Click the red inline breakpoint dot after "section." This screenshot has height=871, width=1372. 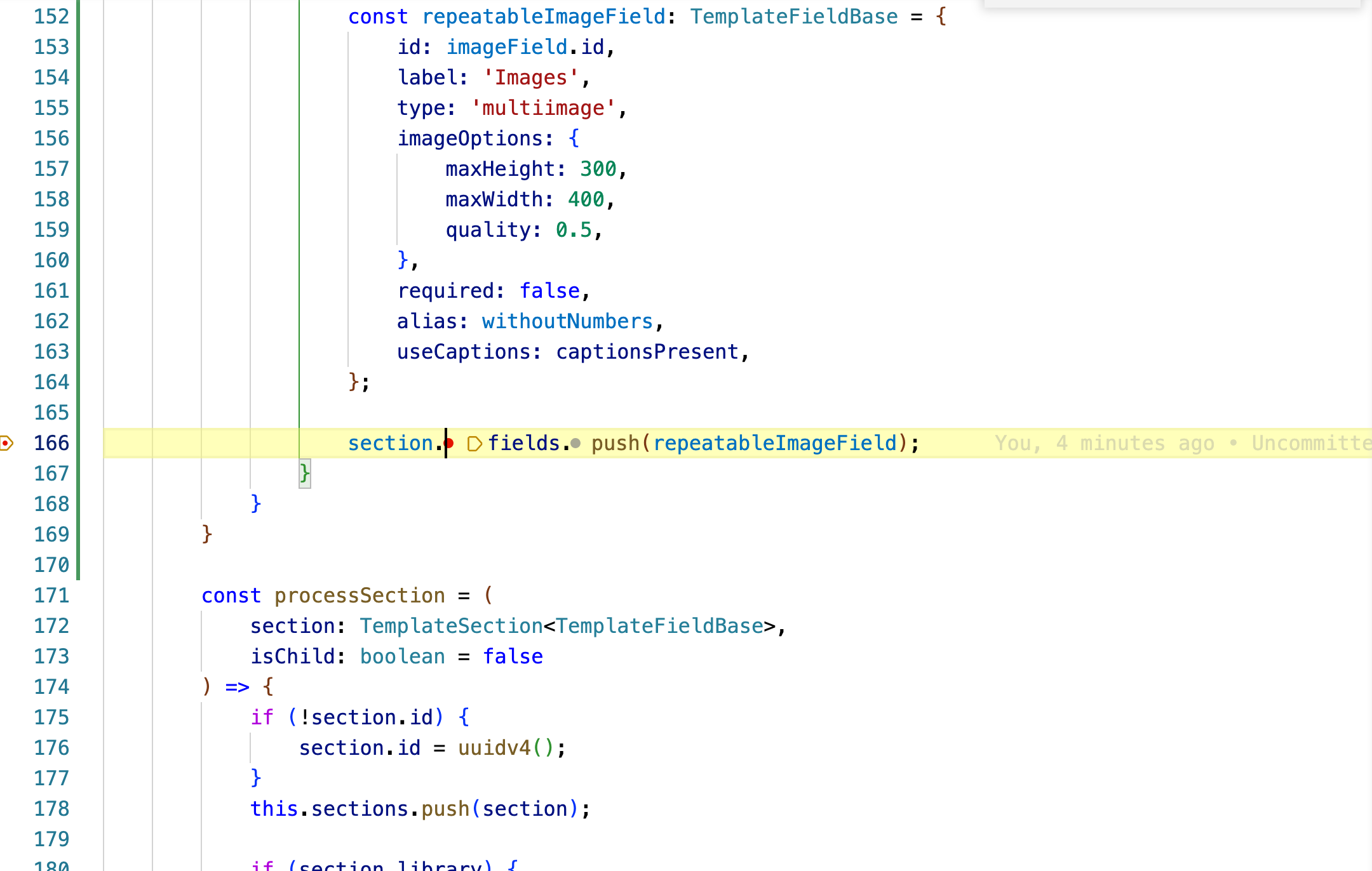(448, 442)
